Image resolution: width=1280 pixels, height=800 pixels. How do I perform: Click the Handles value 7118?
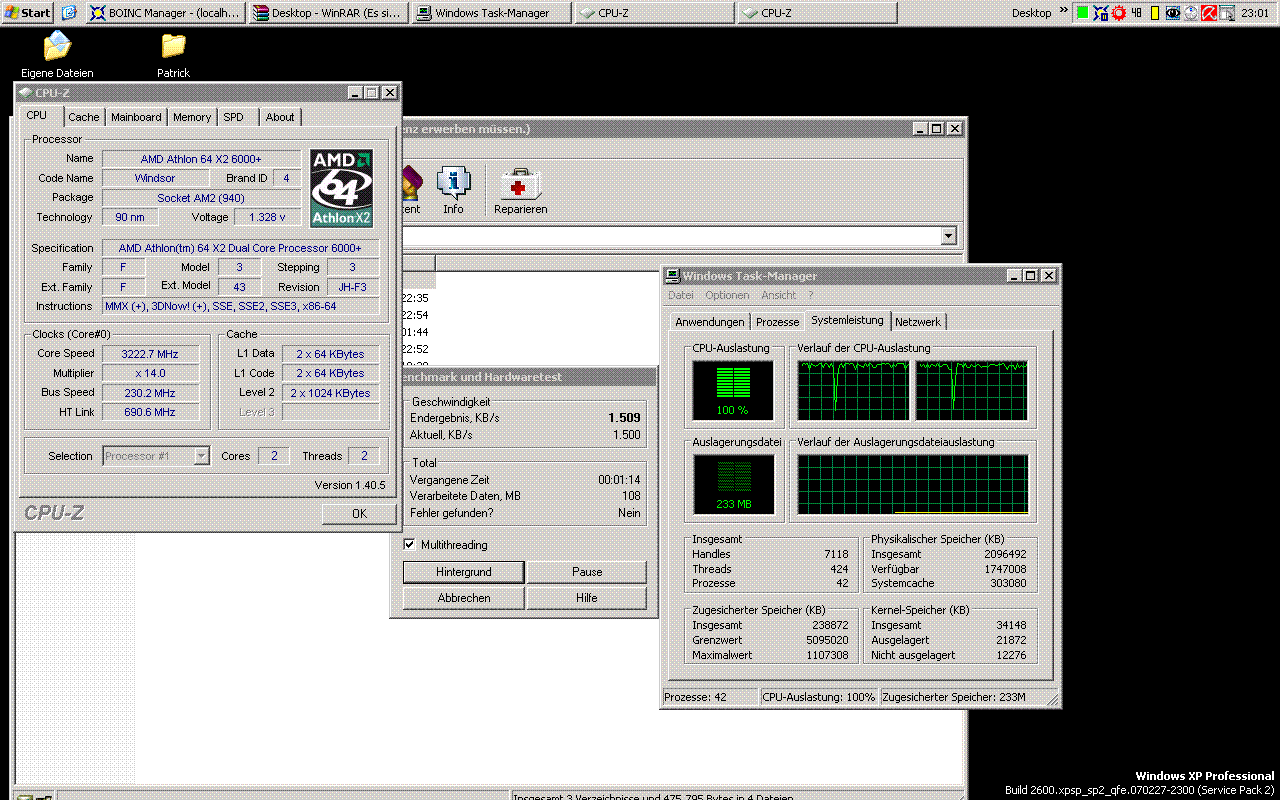[x=836, y=554]
